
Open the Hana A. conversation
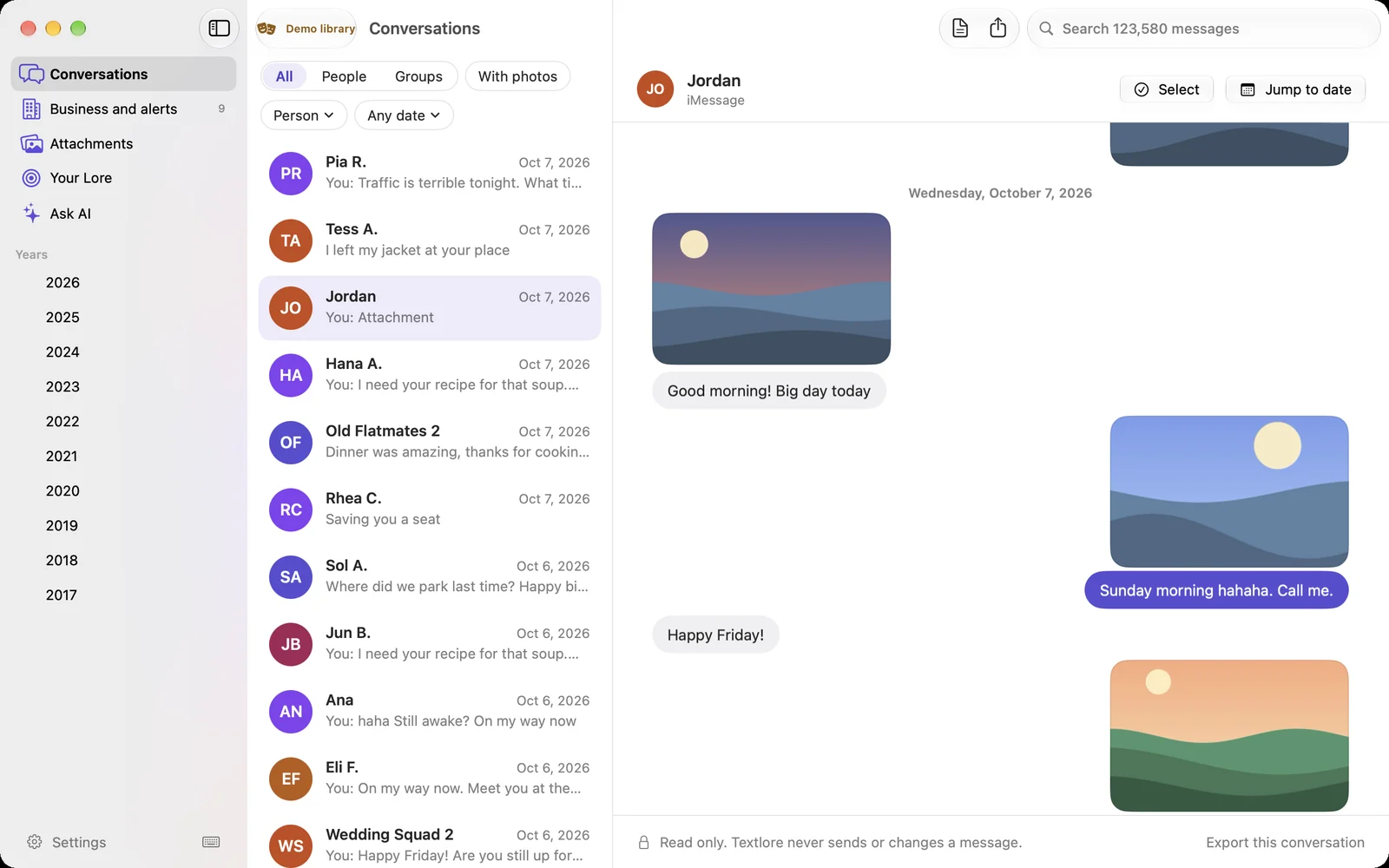[x=430, y=375]
